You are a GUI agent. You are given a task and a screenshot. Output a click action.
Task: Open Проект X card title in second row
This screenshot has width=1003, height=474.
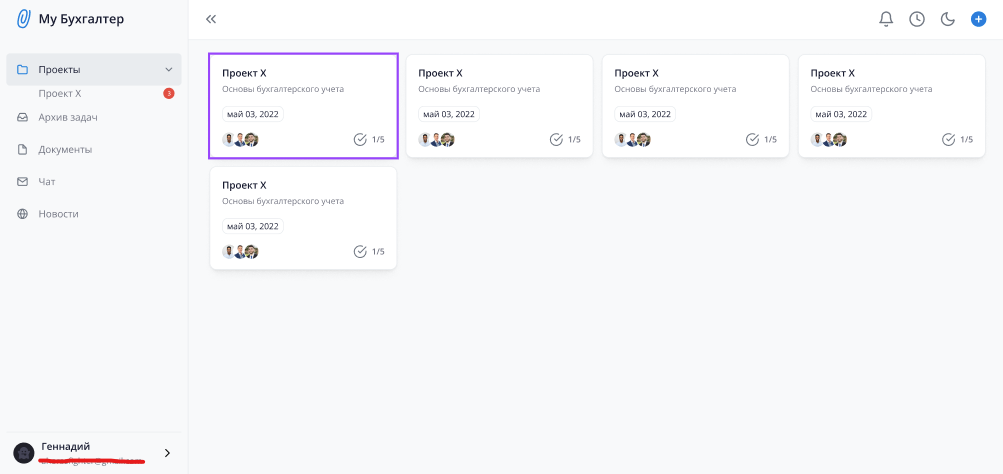(x=244, y=185)
